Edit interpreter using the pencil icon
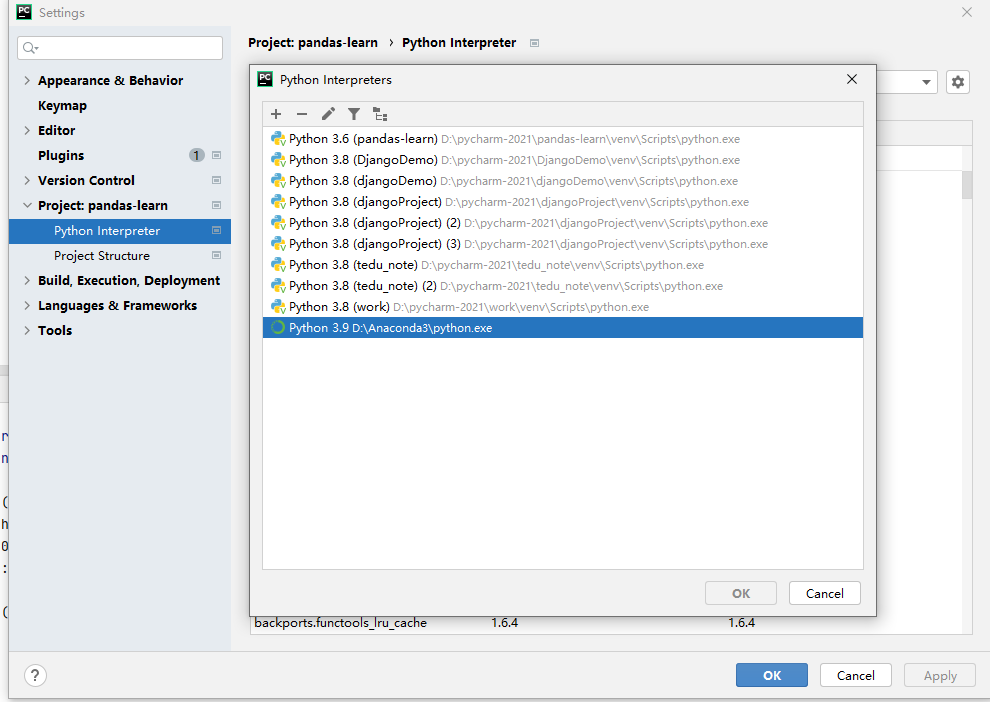 point(328,114)
